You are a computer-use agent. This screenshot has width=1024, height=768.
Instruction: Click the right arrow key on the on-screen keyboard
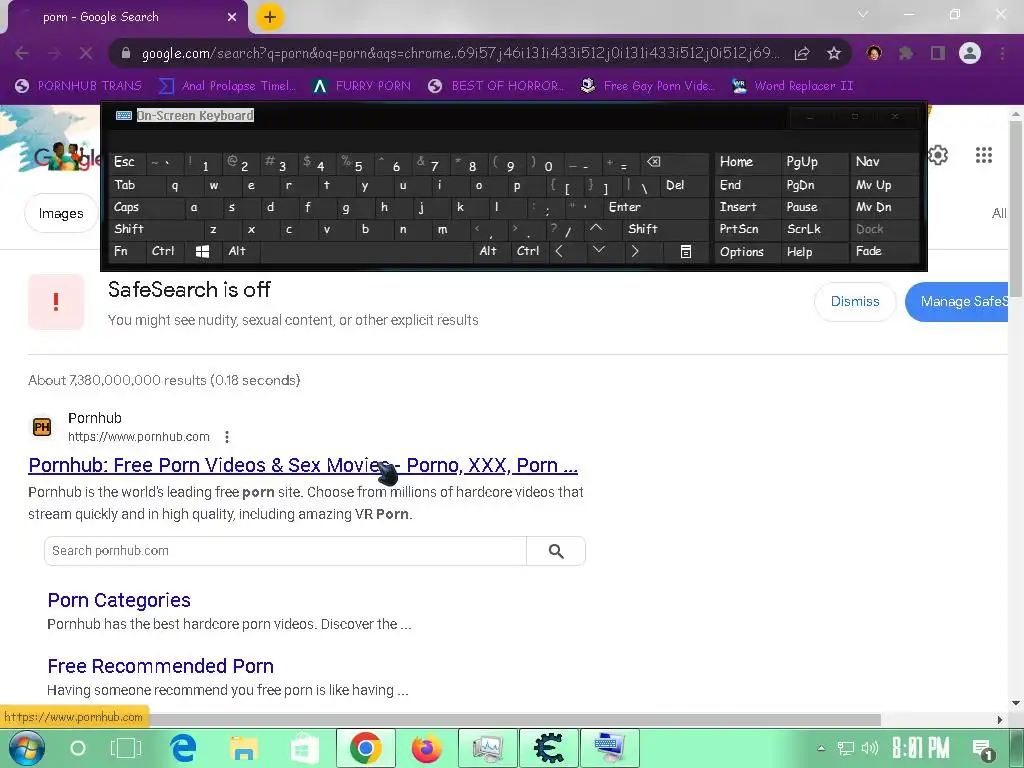click(x=635, y=251)
